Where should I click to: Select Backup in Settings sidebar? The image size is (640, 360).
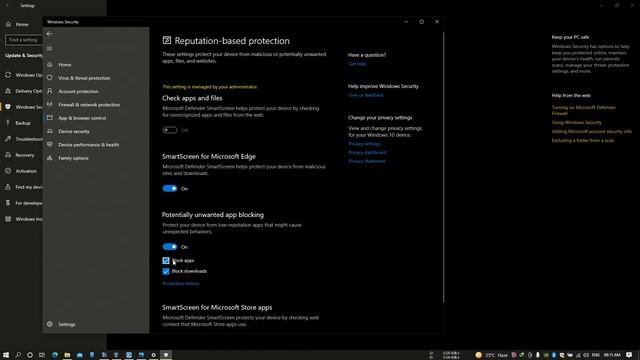point(23,123)
